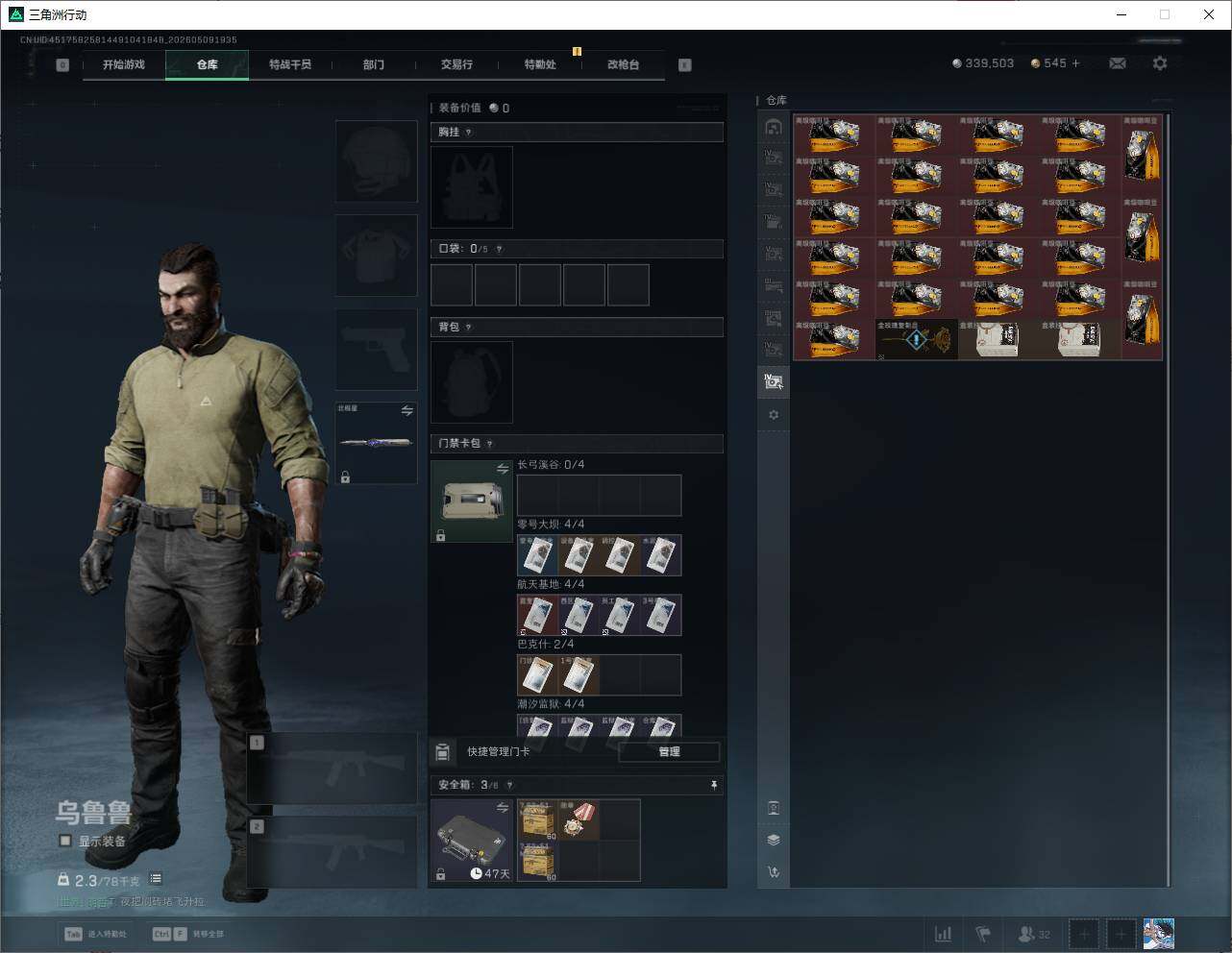Click the flag icon in bottom bar
The width and height of the screenshot is (1232, 953).
(982, 934)
